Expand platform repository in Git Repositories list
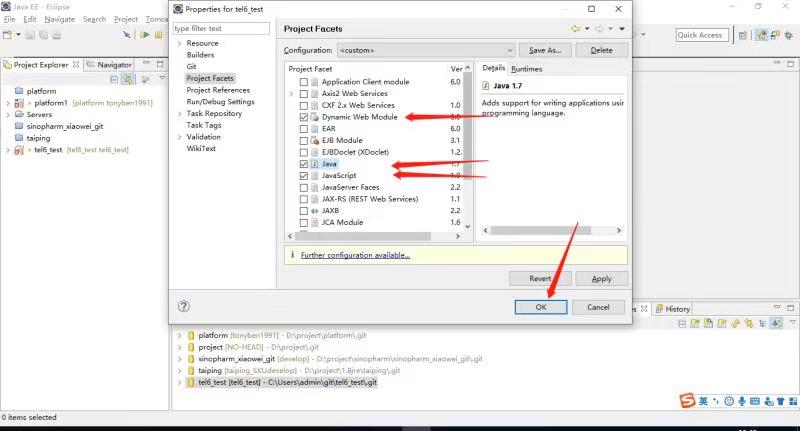The width and height of the screenshot is (800, 431). click(180, 336)
